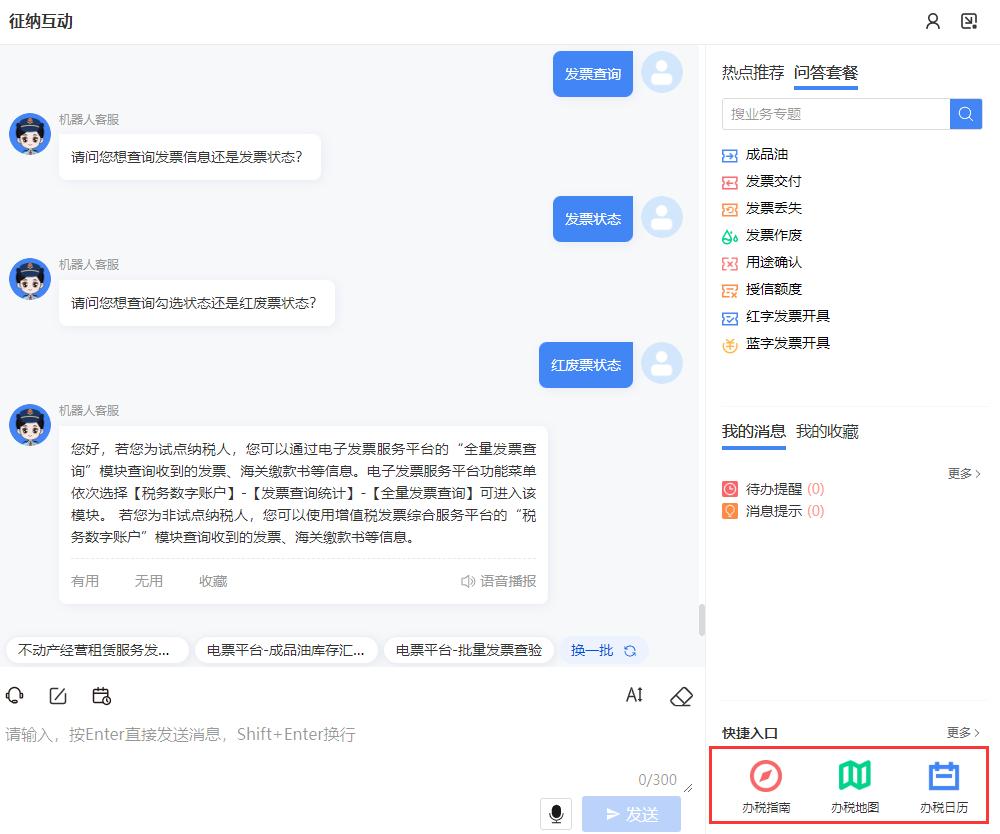Click the blue search magnifier icon
Viewport: 1000px width, 834px height.
click(965, 113)
